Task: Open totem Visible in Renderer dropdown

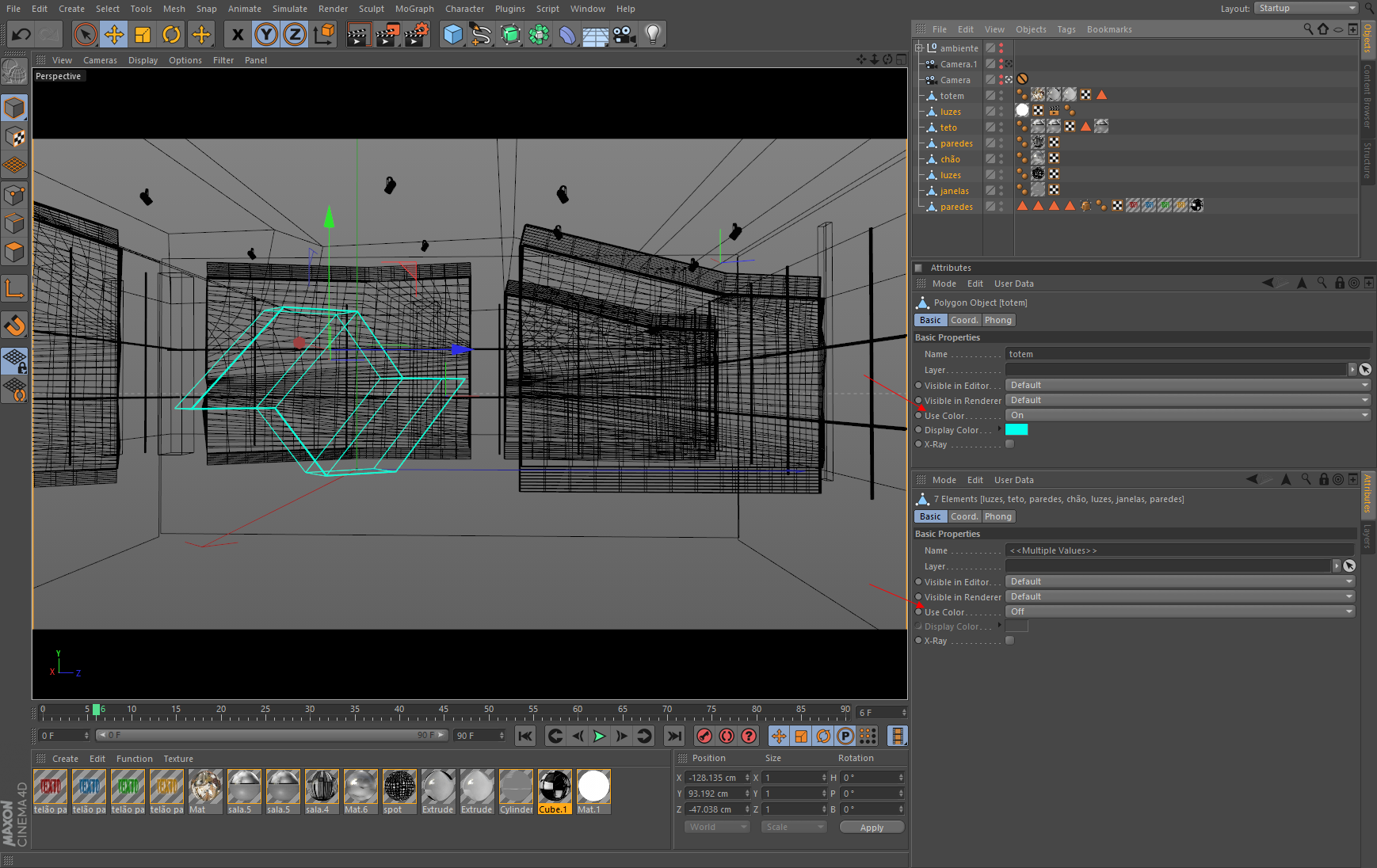Action: [x=1188, y=400]
